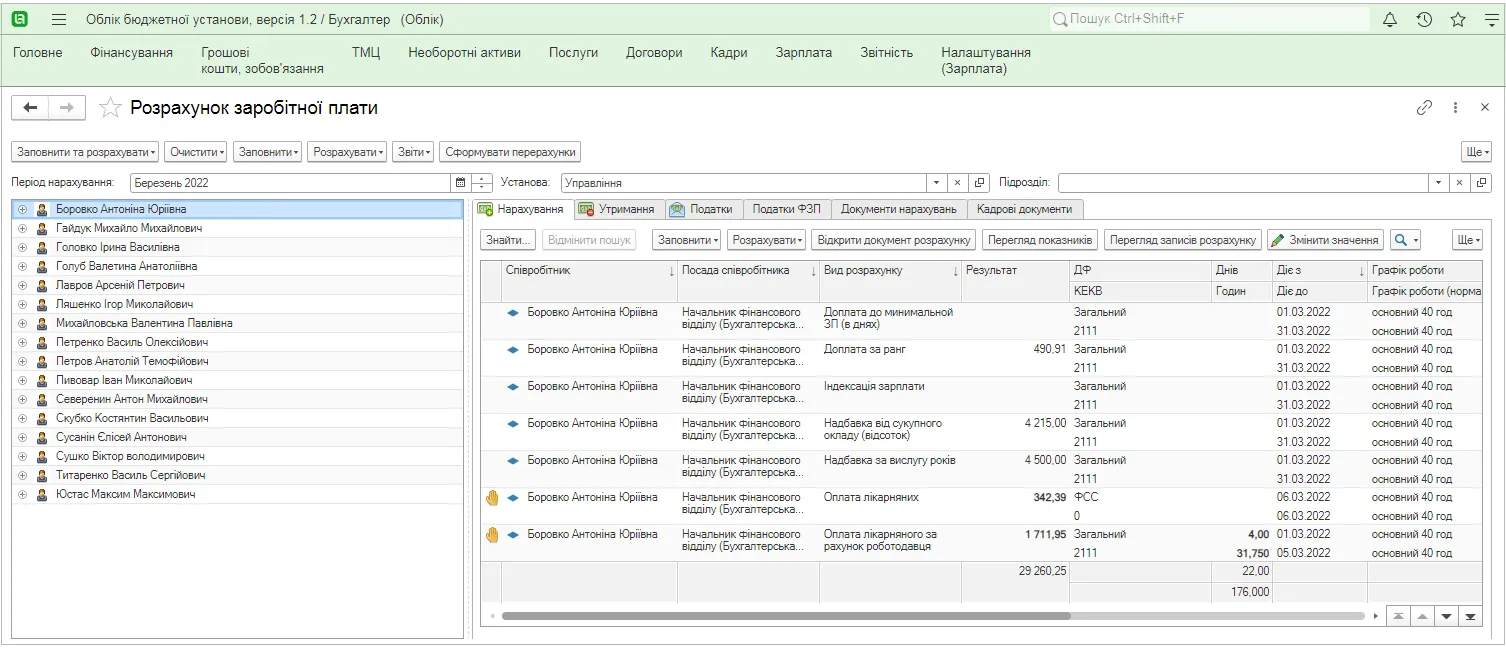Viewport: 1506px width, 648px height.
Task: Clear the Установа field
Action: click(957, 183)
